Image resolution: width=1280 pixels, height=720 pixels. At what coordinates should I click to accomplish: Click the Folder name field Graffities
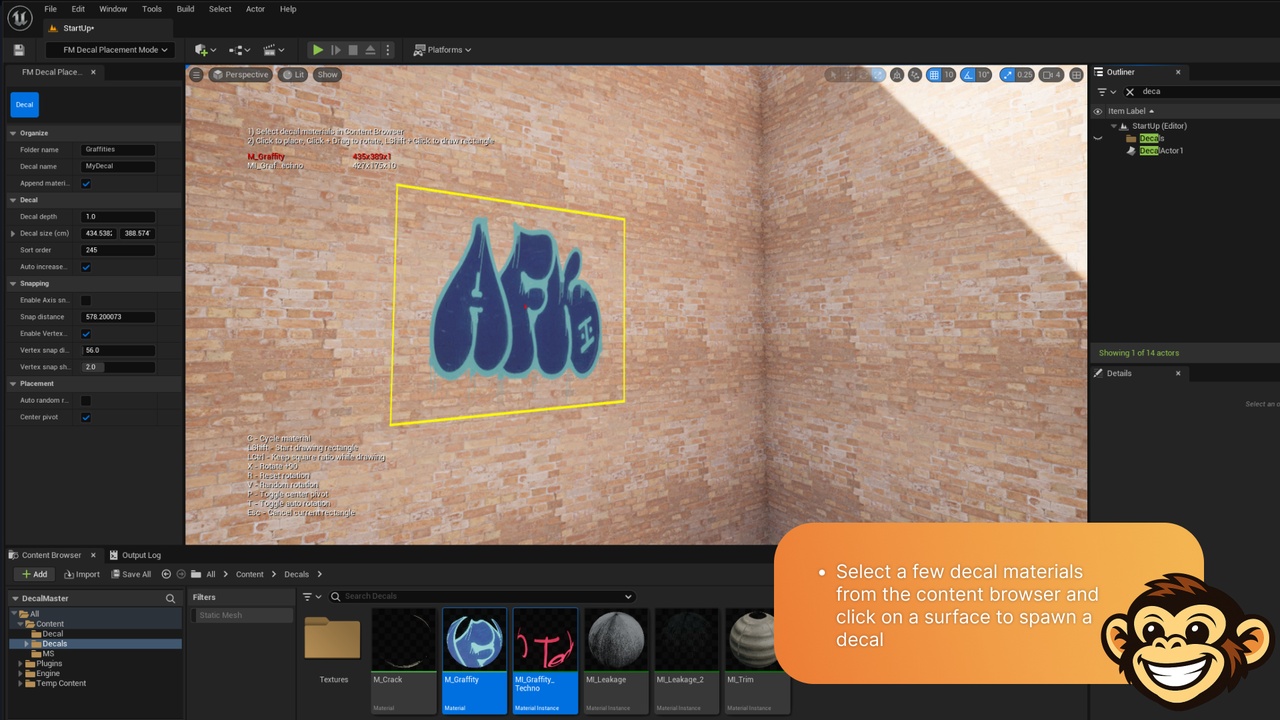pos(118,150)
